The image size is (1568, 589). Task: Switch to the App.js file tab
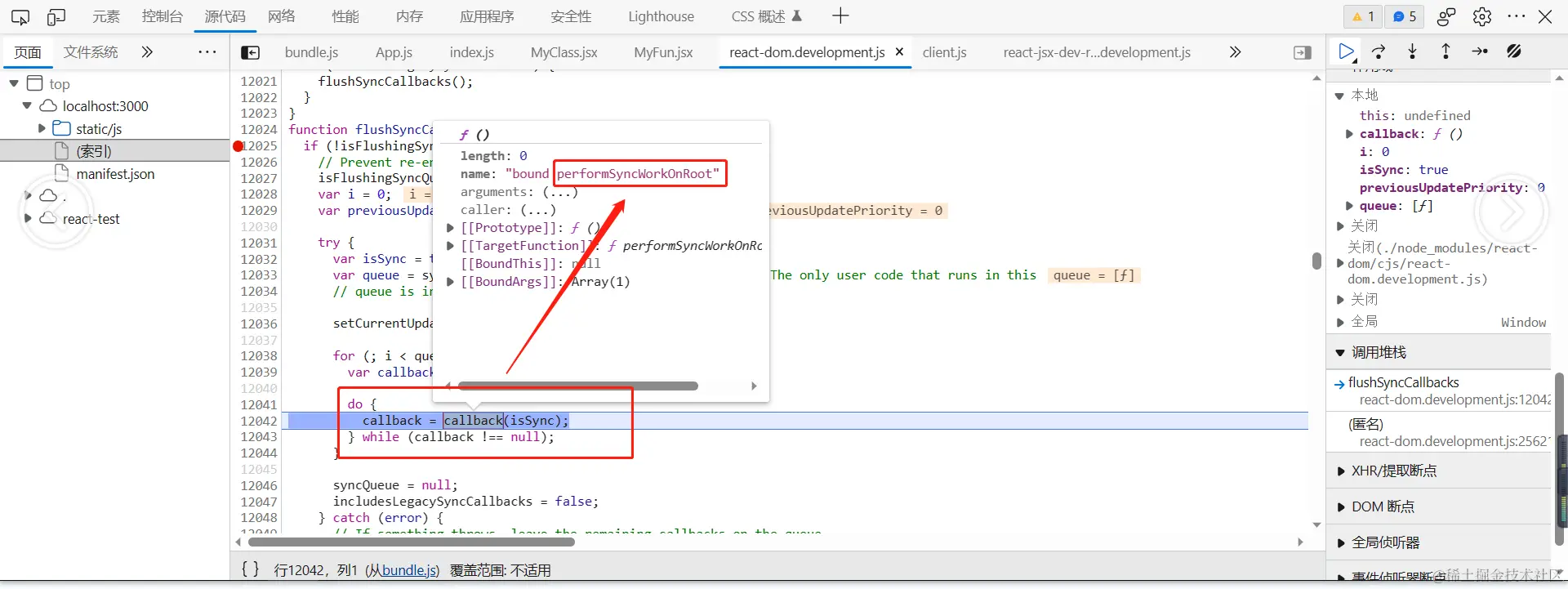[x=394, y=52]
